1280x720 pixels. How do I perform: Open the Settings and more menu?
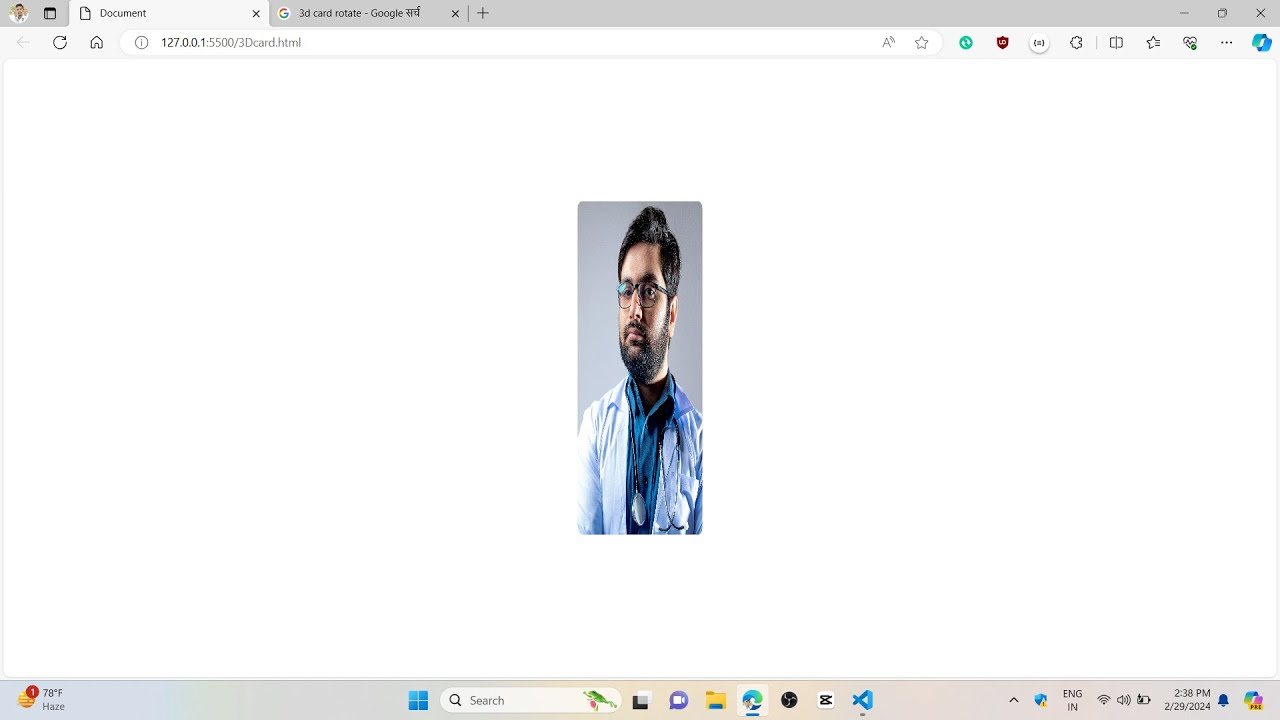[x=1226, y=42]
